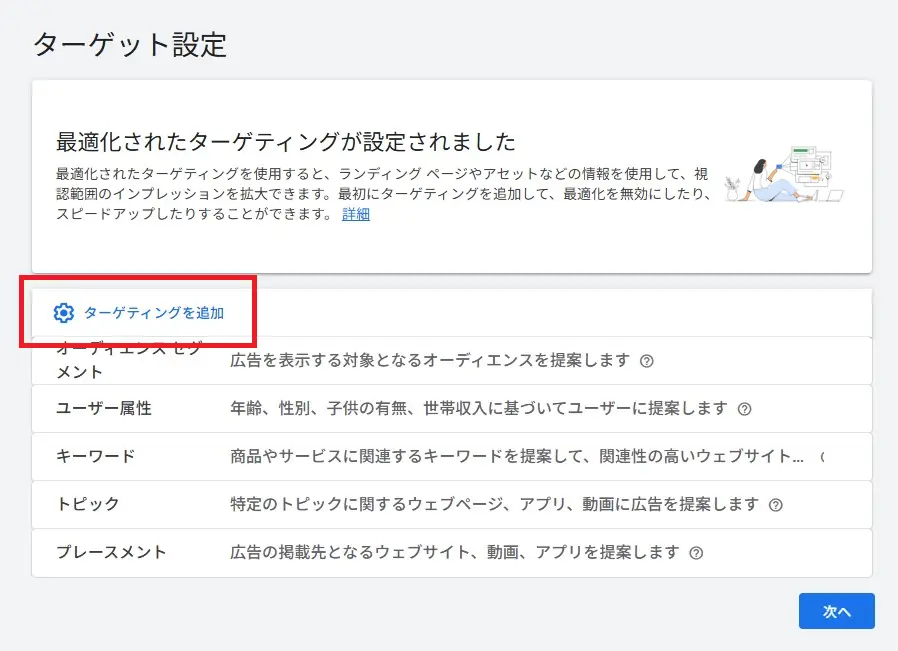Open the 詳細 link in the description
Image resolution: width=898 pixels, height=651 pixels.
point(356,214)
